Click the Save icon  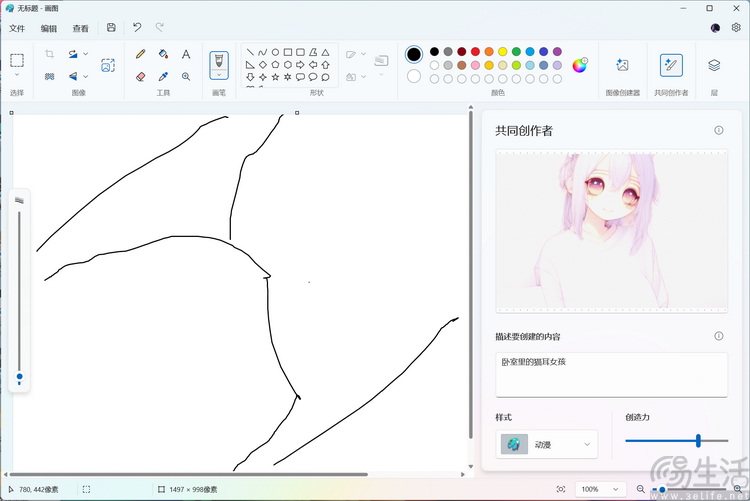pos(111,28)
